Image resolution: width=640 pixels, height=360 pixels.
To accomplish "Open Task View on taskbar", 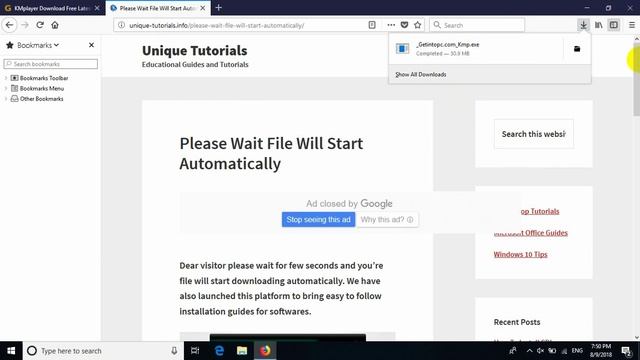I will pos(195,351).
